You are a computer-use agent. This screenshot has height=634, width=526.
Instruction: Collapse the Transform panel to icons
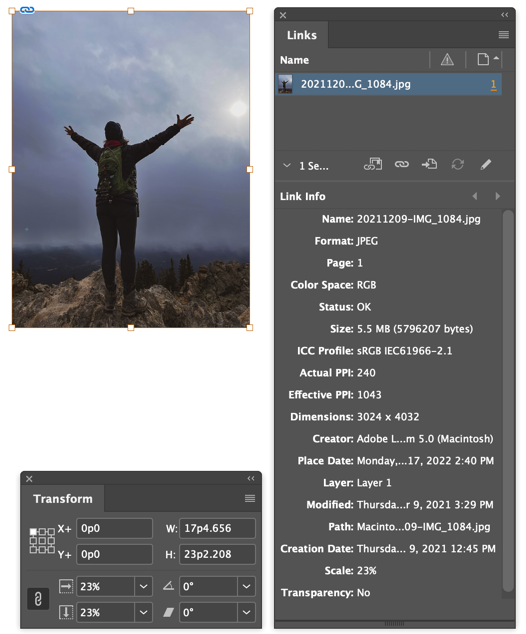pyautogui.click(x=251, y=478)
